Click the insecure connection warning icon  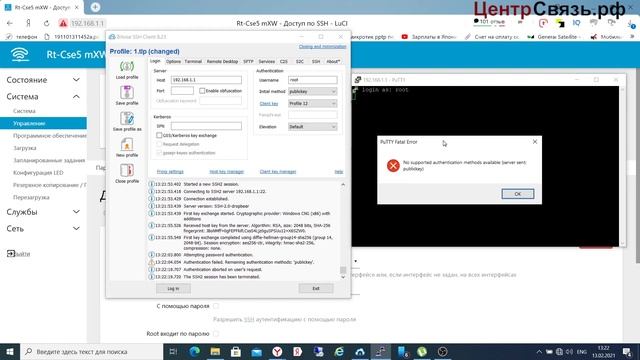pos(63,23)
